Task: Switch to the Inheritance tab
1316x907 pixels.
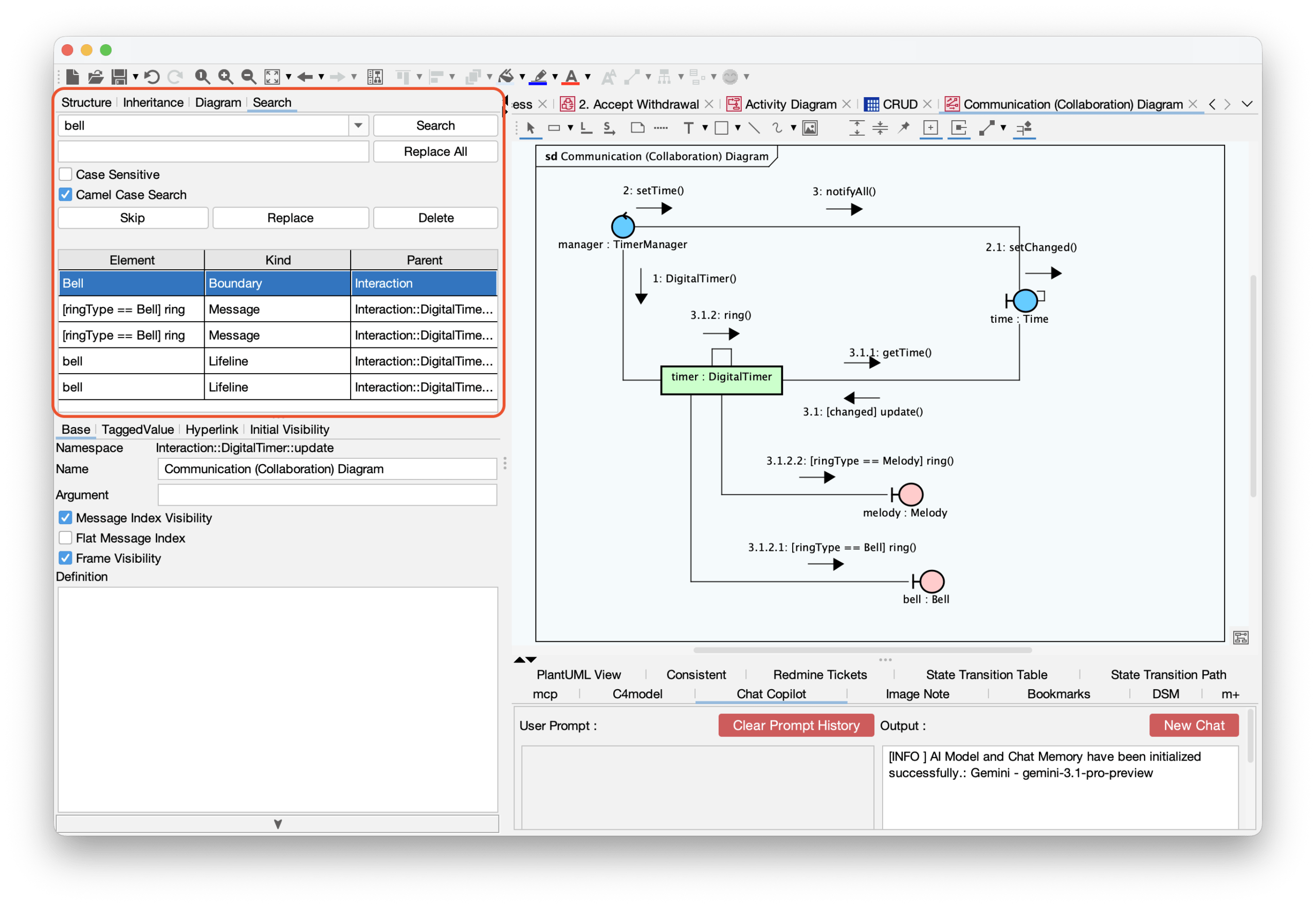Action: (x=153, y=102)
